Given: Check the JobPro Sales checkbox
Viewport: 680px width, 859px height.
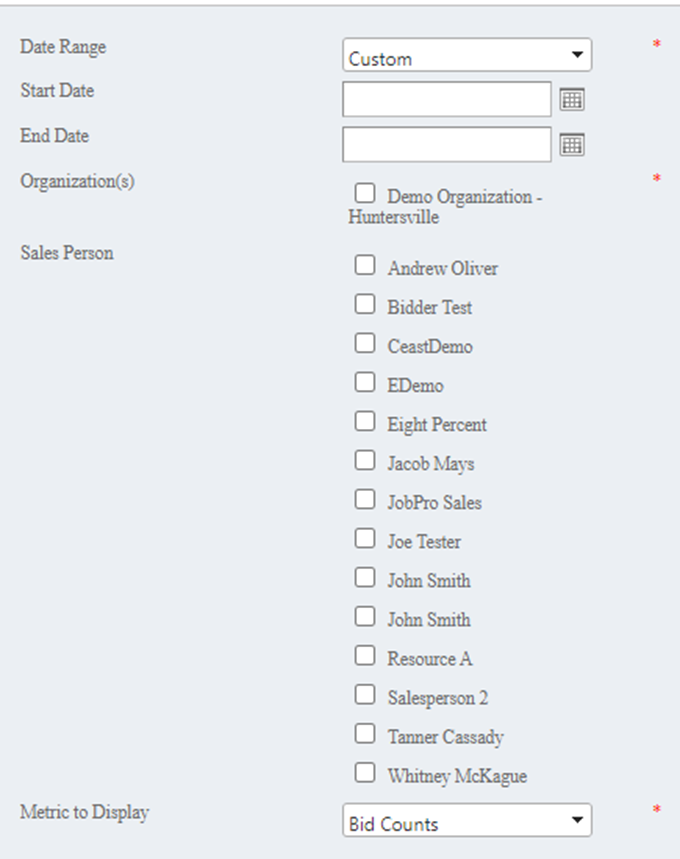Looking at the screenshot, I should (x=365, y=499).
